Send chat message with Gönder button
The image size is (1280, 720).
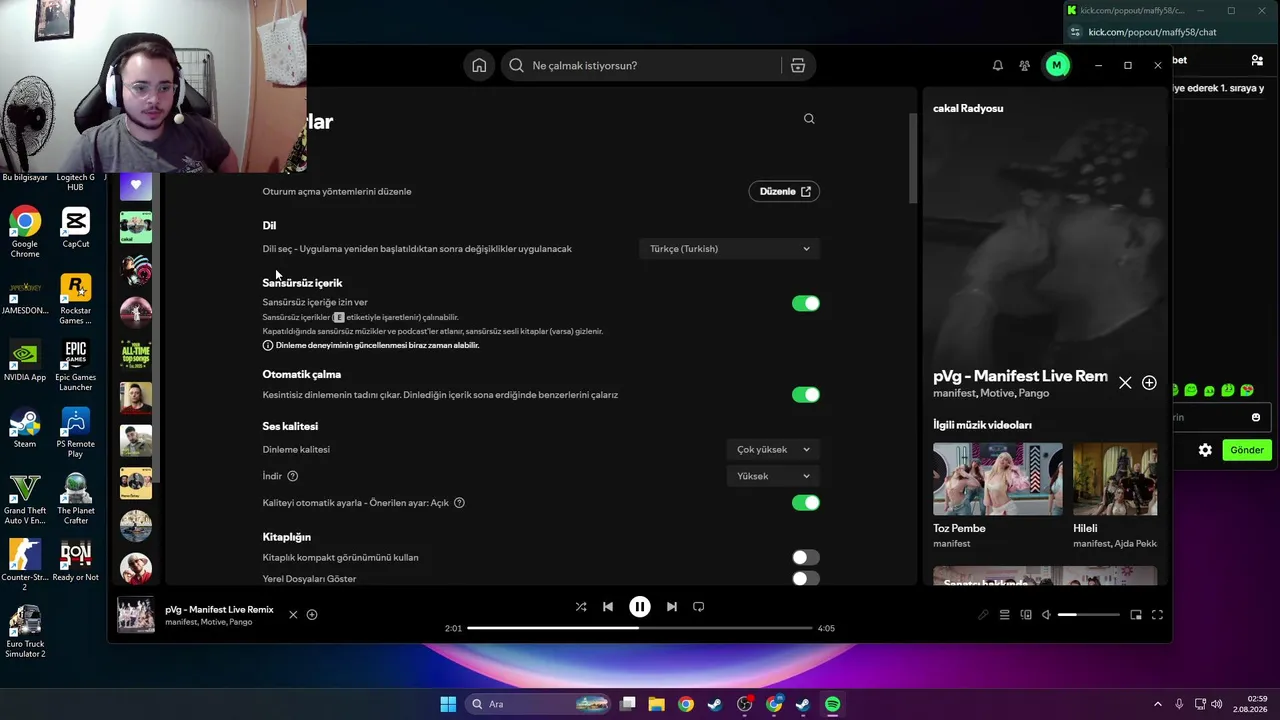coord(1247,450)
